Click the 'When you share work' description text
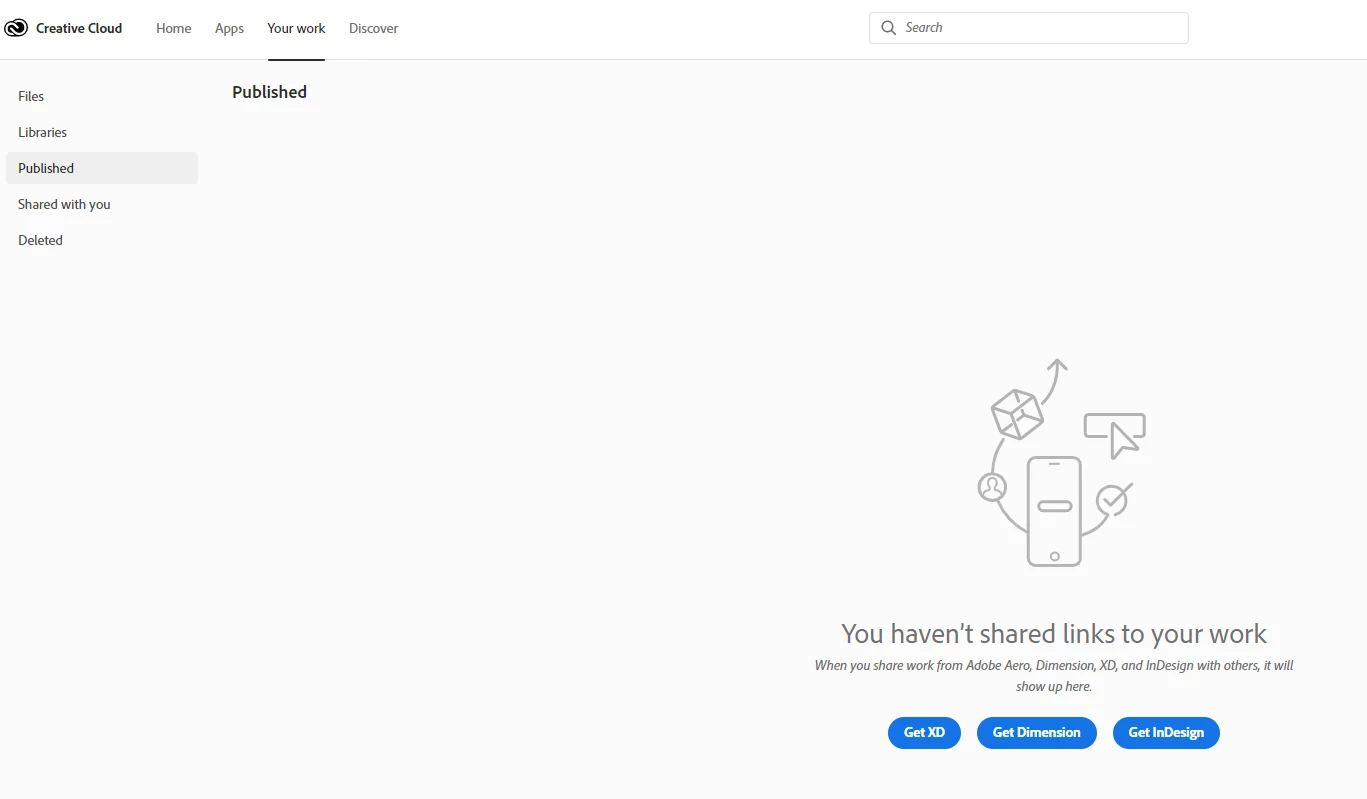The image size is (1367, 799). pos(1054,675)
